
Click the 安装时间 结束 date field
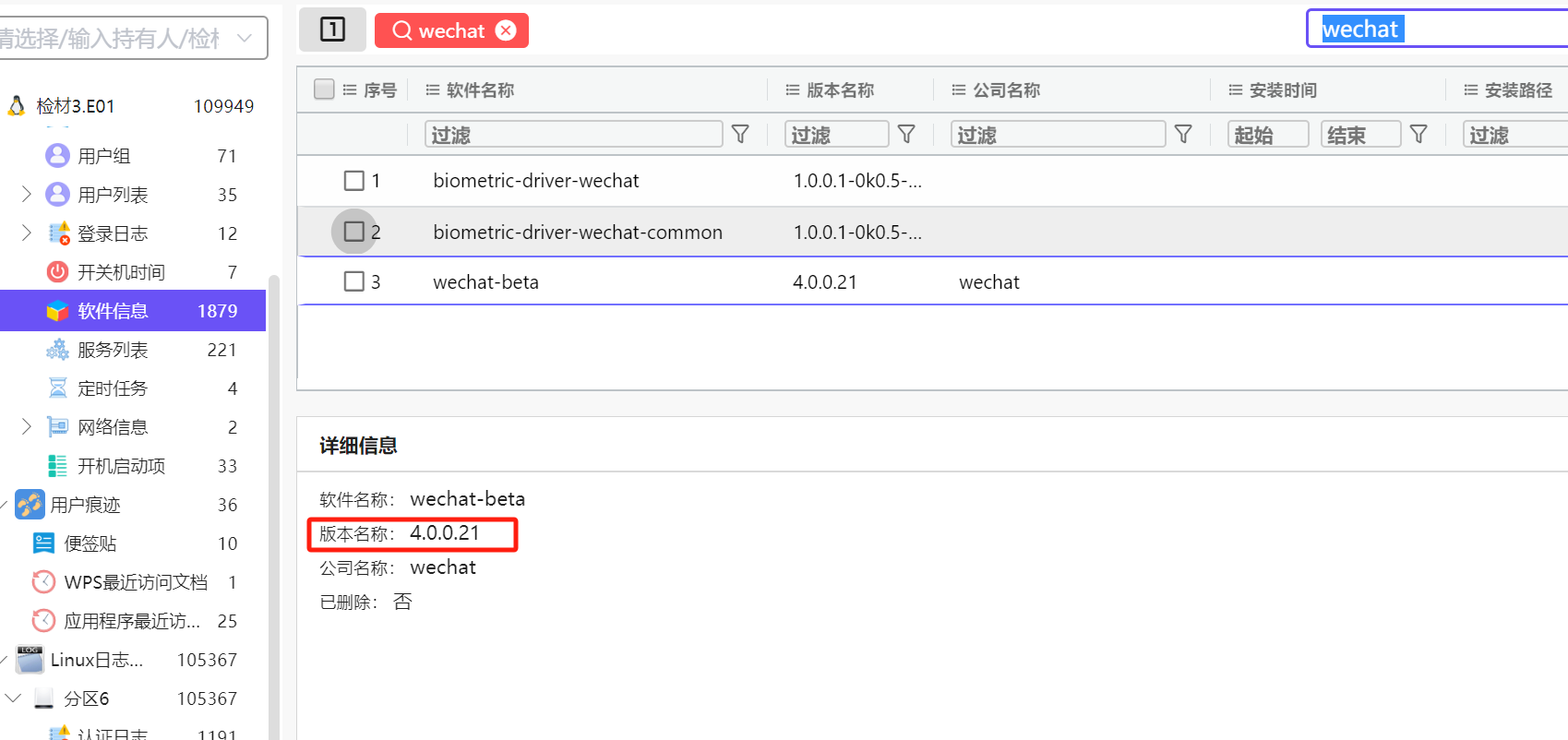pos(1360,135)
